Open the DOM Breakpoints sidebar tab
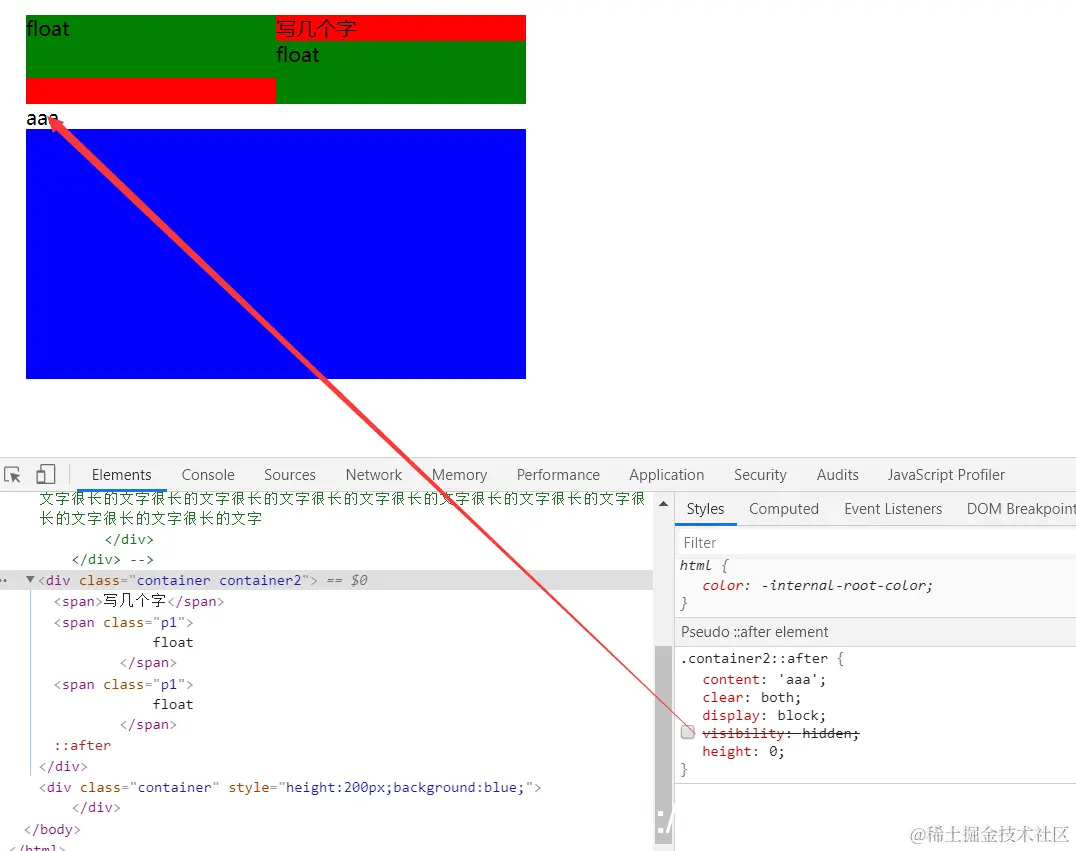 pyautogui.click(x=1021, y=509)
